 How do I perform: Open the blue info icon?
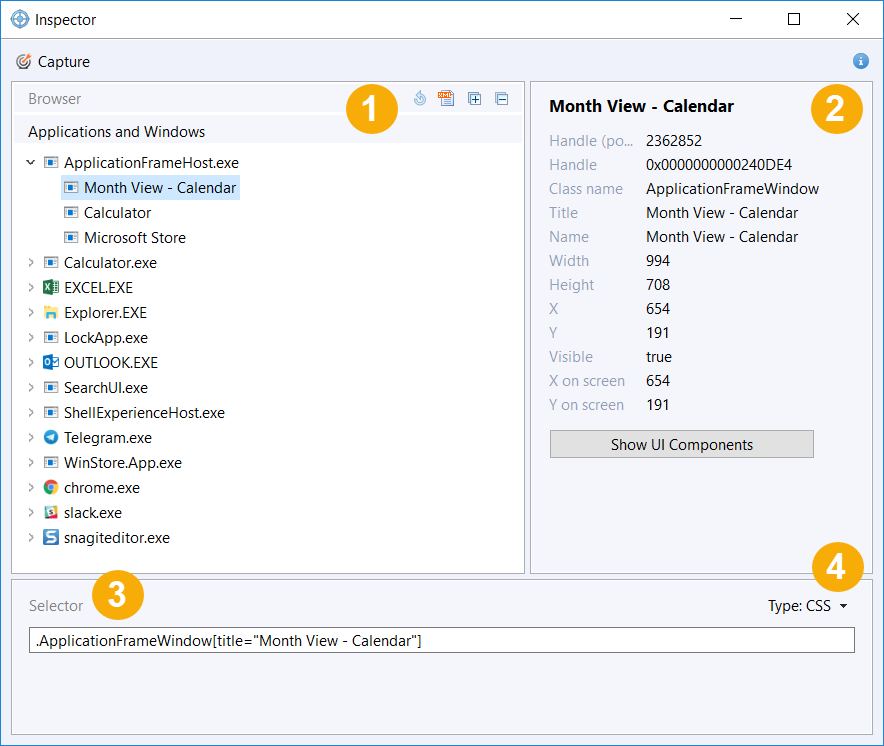pos(860,60)
